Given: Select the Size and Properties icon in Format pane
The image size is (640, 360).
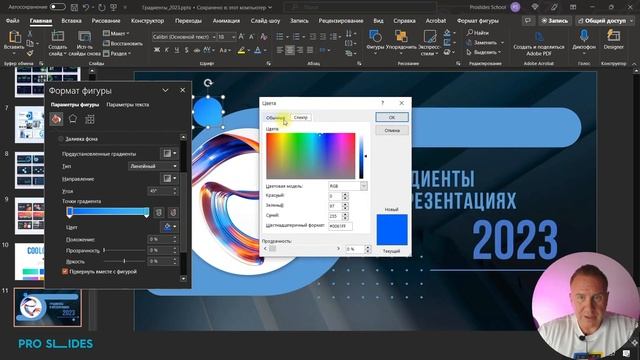Looking at the screenshot, I should [x=90, y=119].
